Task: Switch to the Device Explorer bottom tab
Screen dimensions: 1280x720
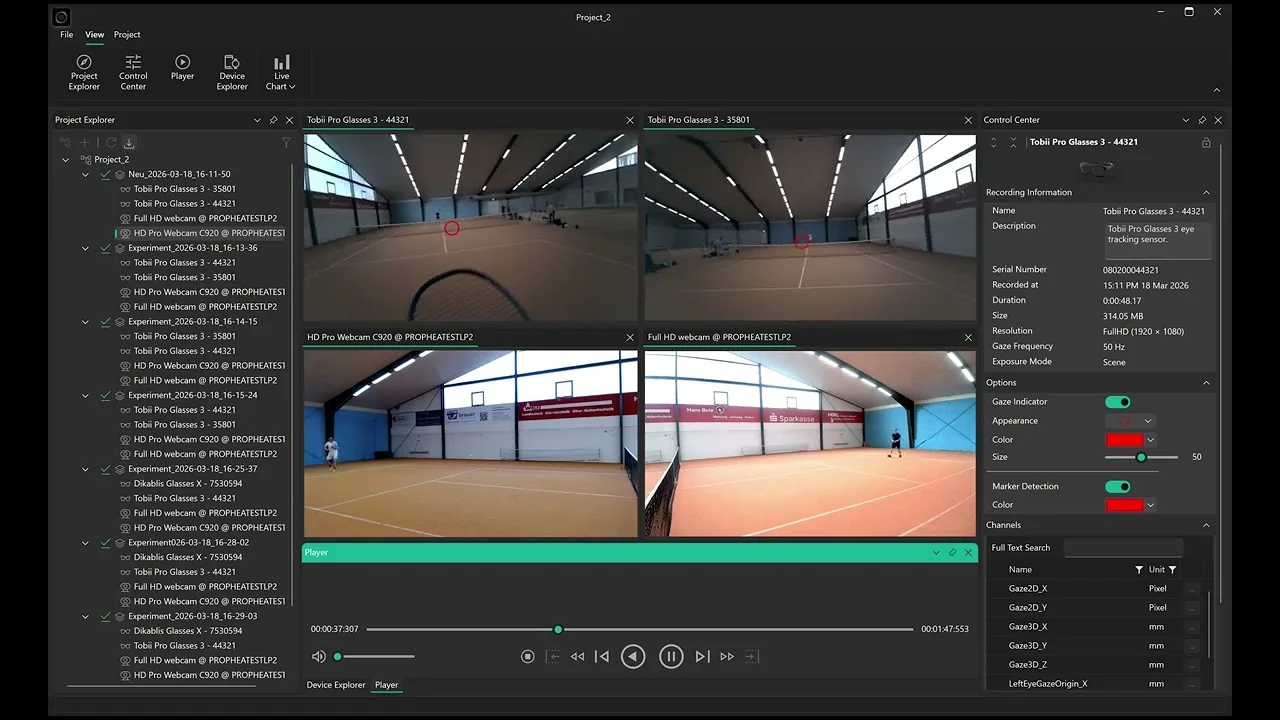Action: (336, 685)
